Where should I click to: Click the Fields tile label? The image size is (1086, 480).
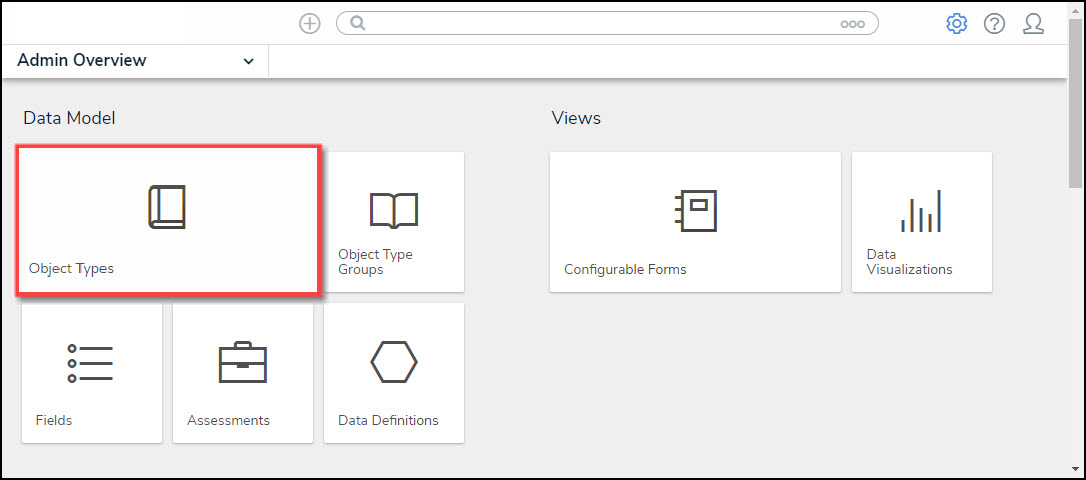click(x=54, y=420)
